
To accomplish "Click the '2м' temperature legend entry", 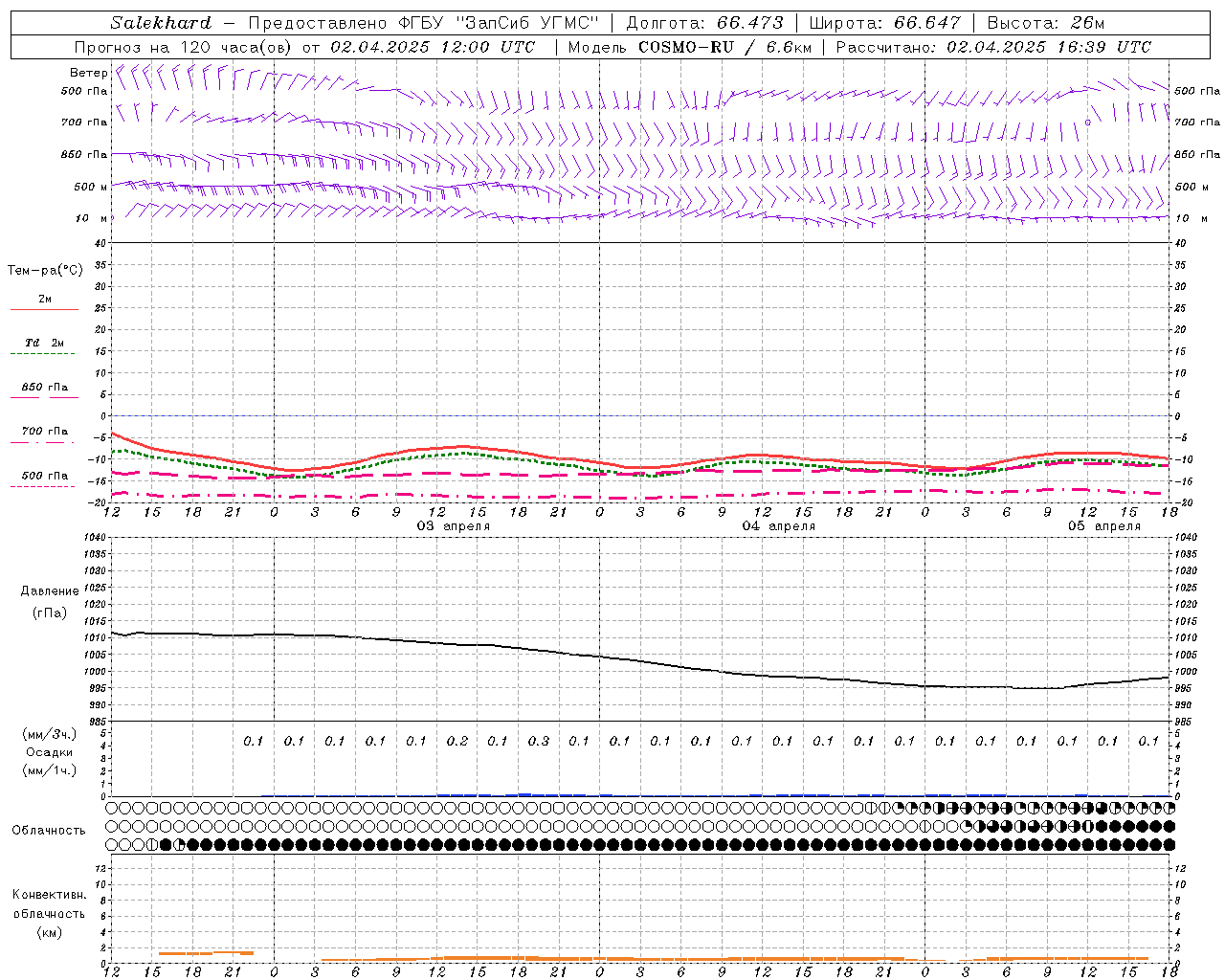I will click(45, 300).
